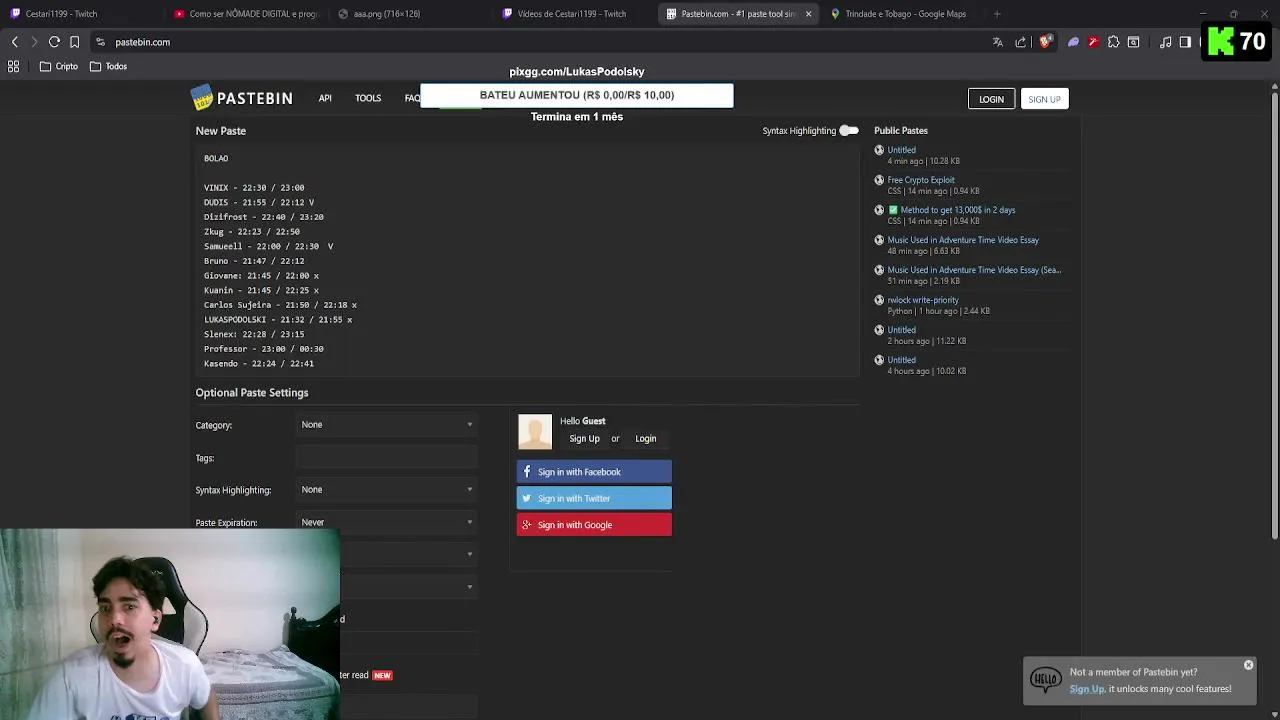Click the BATEU AUMENTOU donation progress bar
The image size is (1280, 720).
(577, 95)
